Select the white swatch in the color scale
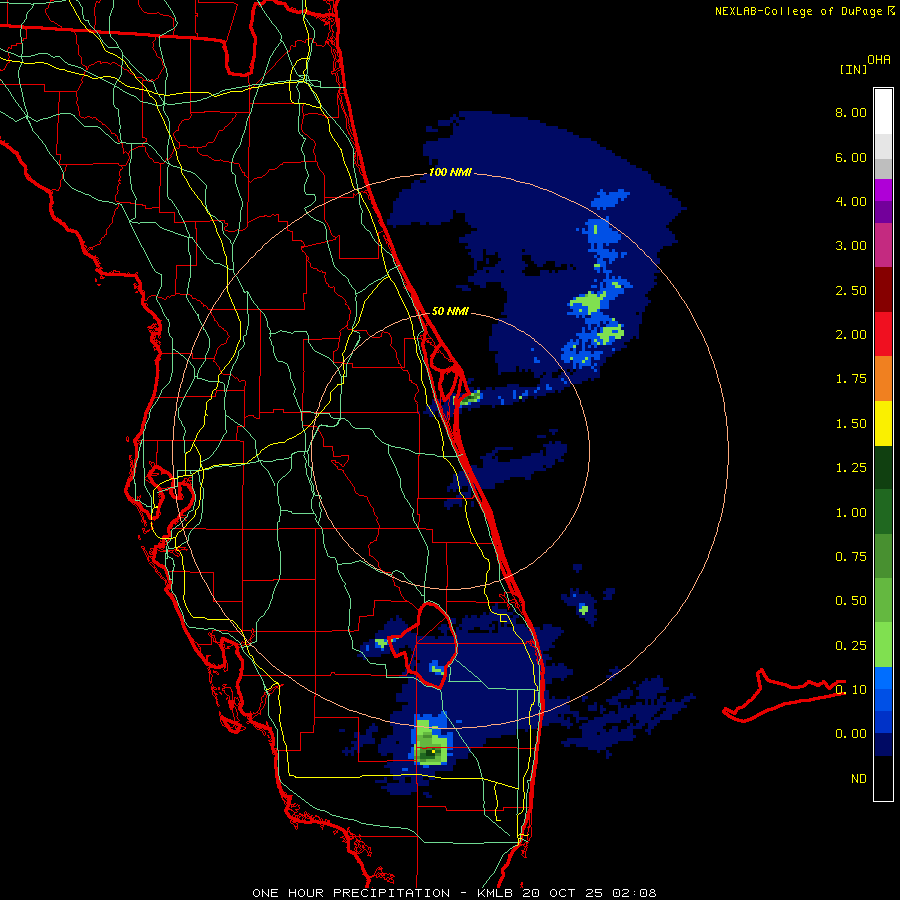Viewport: 900px width, 900px height. pyautogui.click(x=883, y=112)
